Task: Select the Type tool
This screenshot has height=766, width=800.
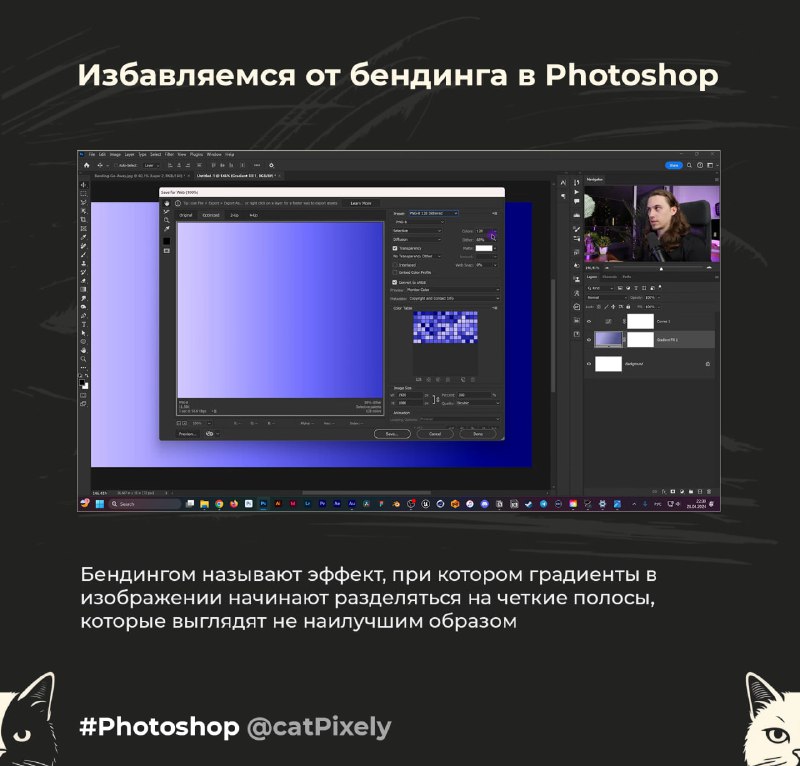Action: coord(83,325)
